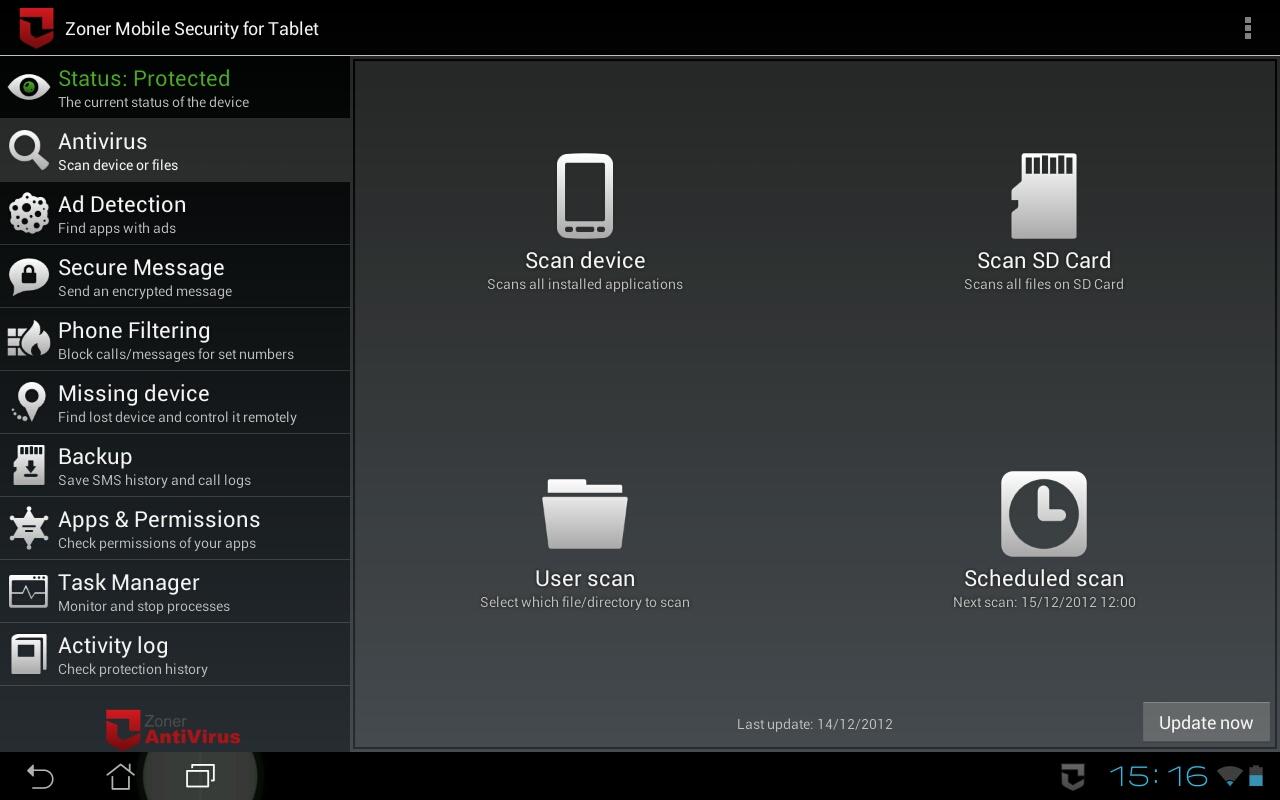
Task: Tap the phone icon to scan device
Action: click(x=585, y=195)
